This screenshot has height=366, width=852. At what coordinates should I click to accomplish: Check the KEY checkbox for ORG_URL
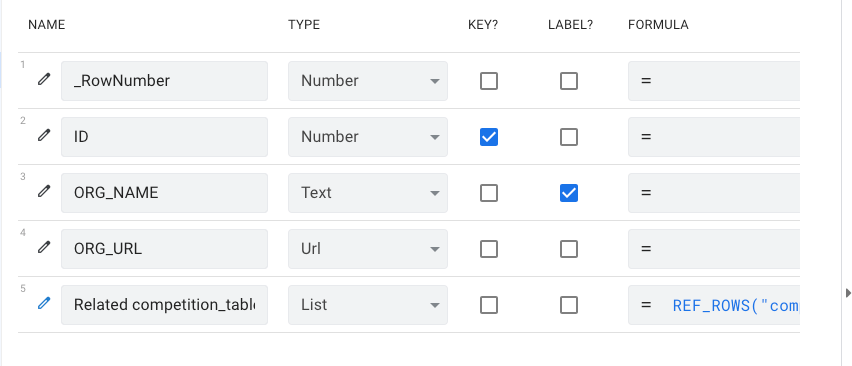(x=488, y=249)
